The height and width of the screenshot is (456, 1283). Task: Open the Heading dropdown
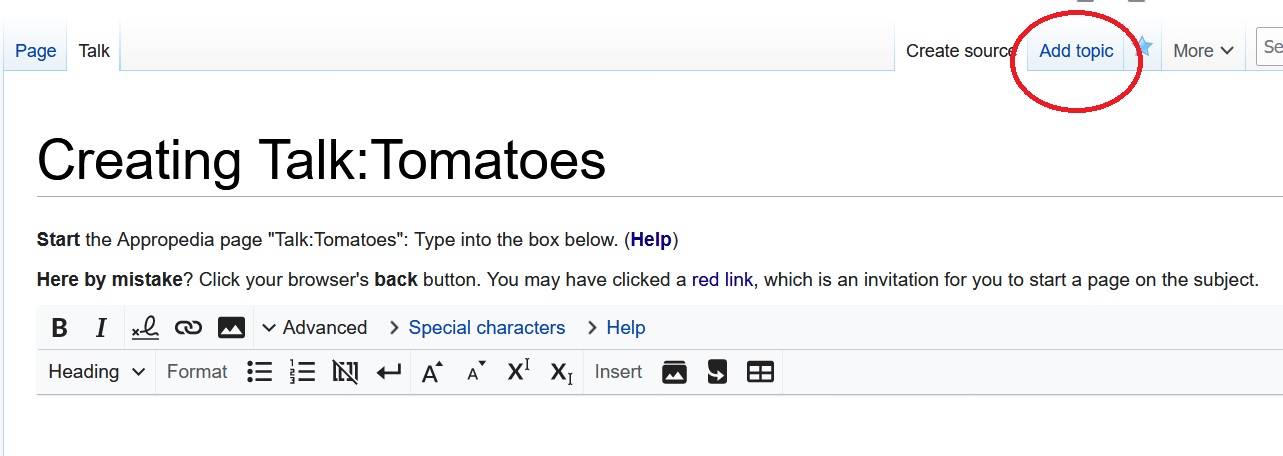tap(97, 372)
